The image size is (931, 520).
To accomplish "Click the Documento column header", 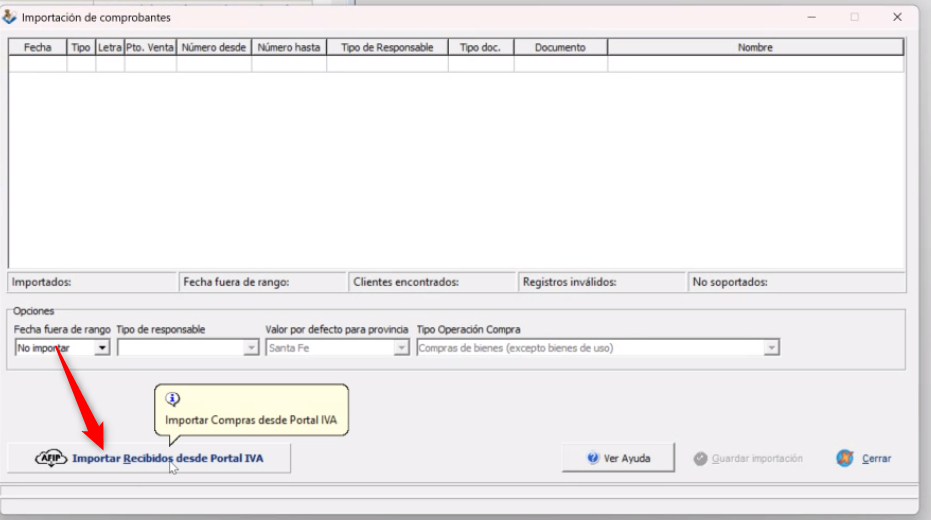I will tap(560, 47).
